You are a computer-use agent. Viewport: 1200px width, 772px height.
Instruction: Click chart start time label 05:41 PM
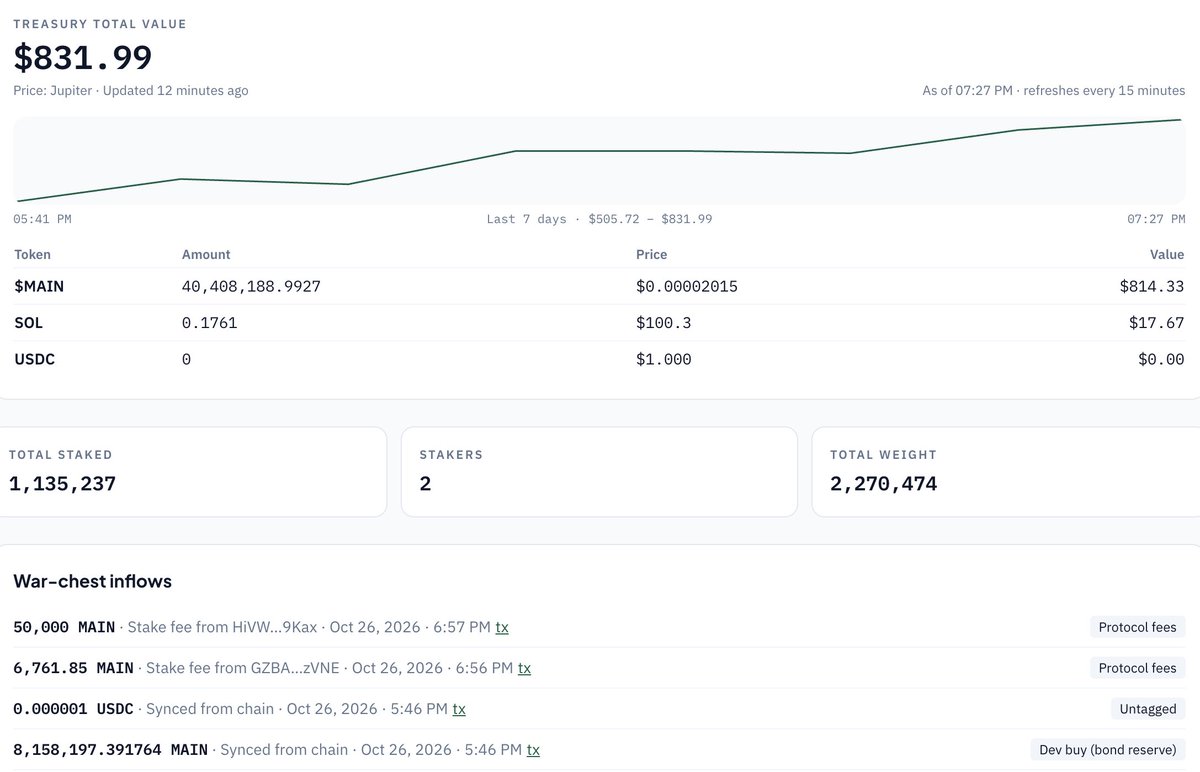[x=42, y=219]
